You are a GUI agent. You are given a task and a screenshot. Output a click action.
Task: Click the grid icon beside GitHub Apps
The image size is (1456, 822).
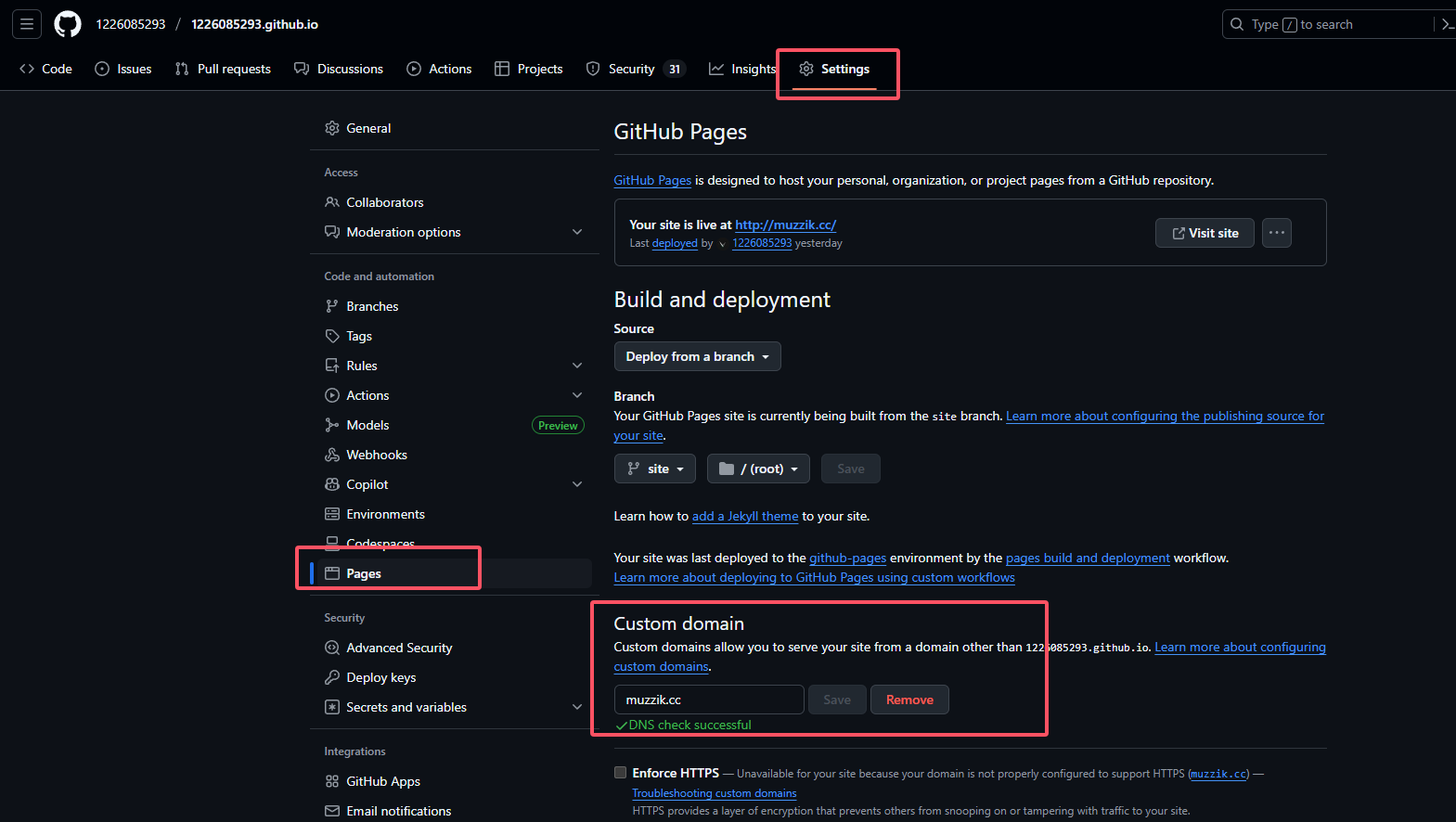(332, 781)
